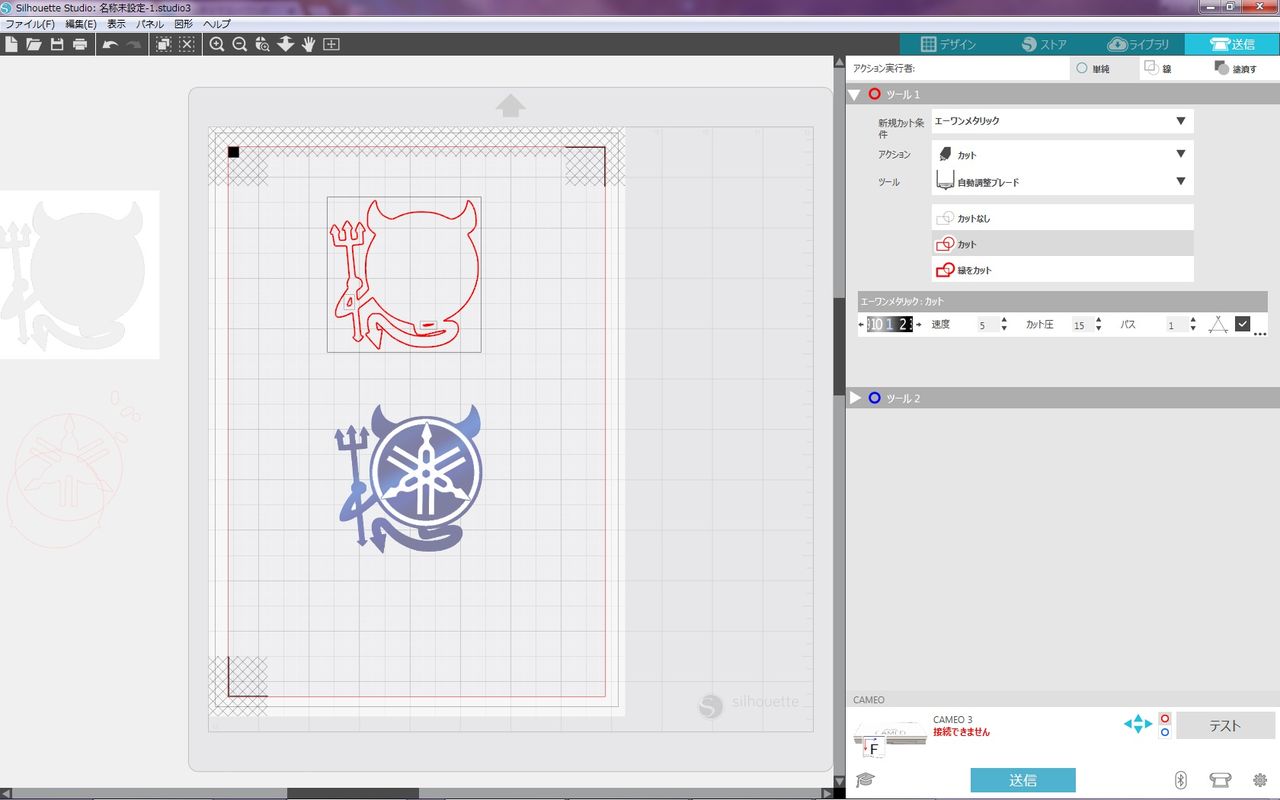Open the 新規カット条件 material dropdown
This screenshot has width=1280, height=800.
click(x=1062, y=121)
